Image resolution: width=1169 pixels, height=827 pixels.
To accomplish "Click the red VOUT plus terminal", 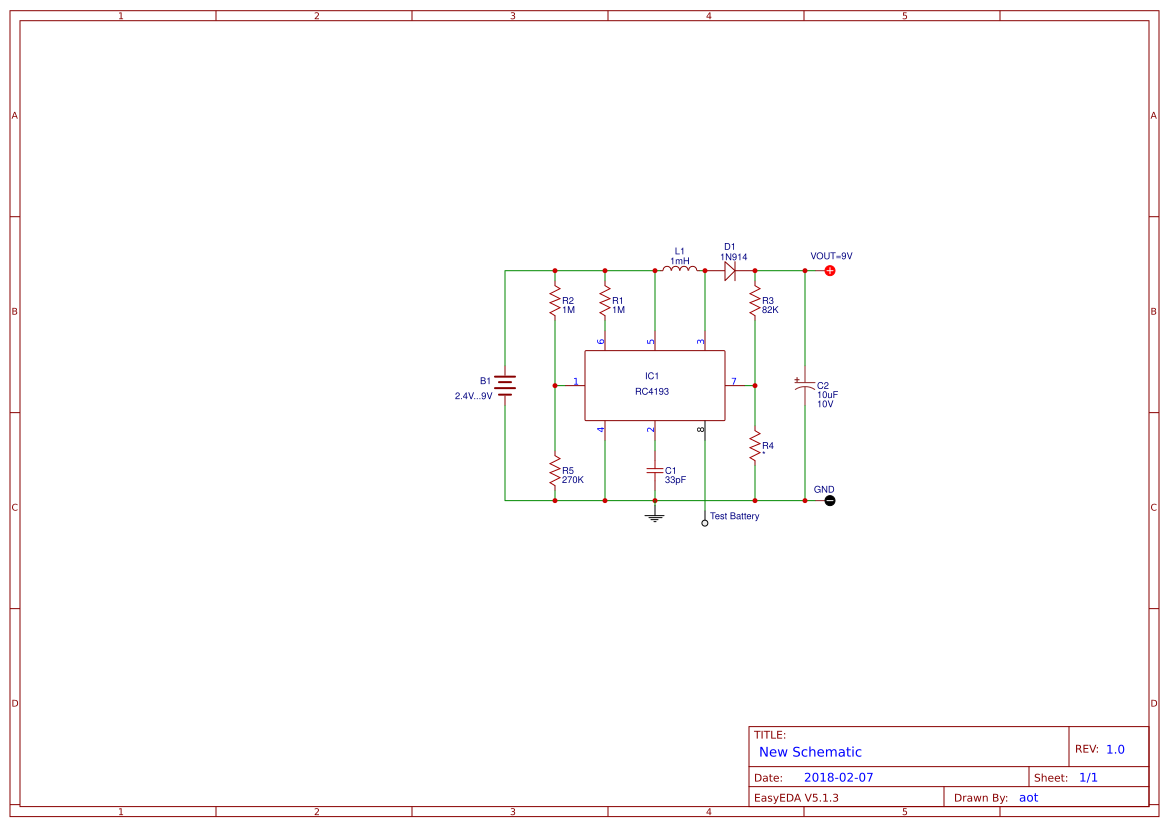I will 830,271.
